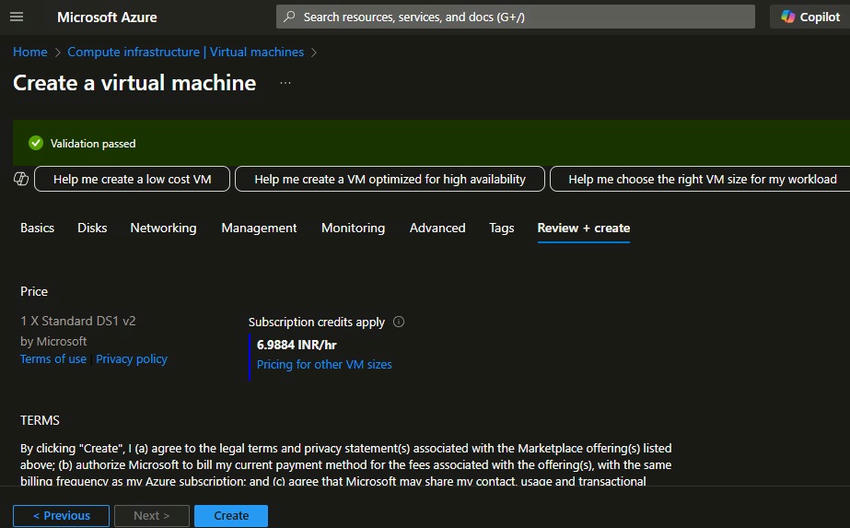Click the Subscription credits apply label

317,322
